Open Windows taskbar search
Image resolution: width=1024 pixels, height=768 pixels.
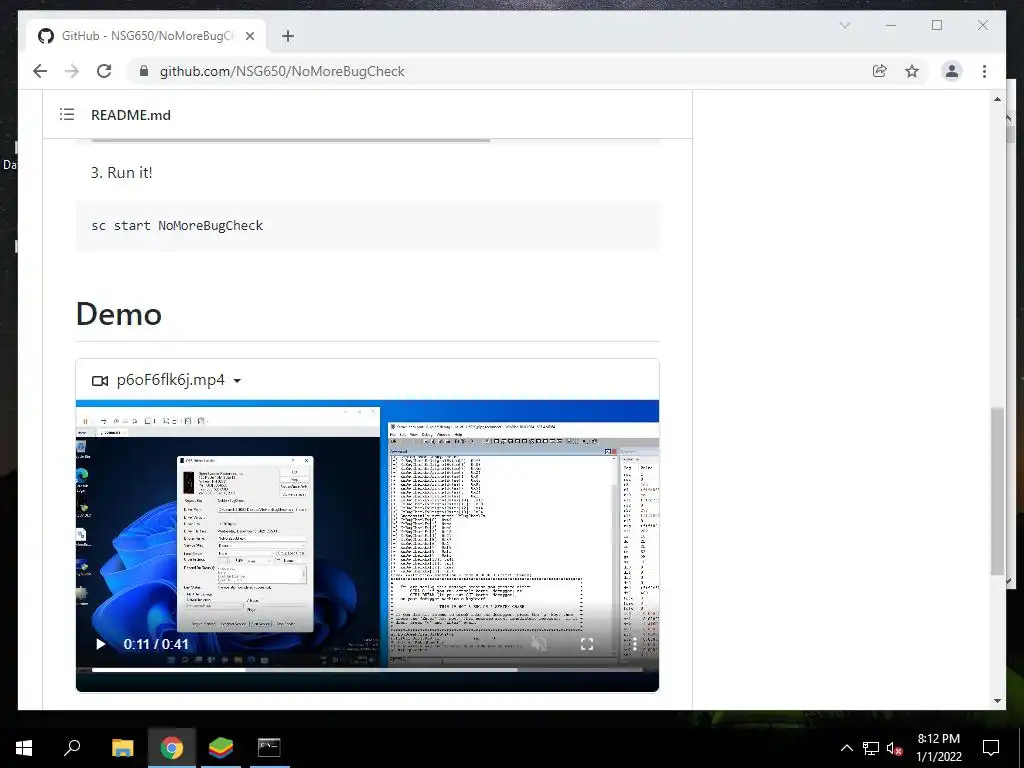(72, 747)
